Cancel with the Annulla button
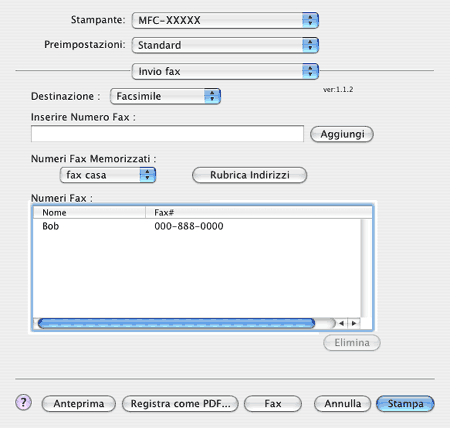 click(x=342, y=404)
